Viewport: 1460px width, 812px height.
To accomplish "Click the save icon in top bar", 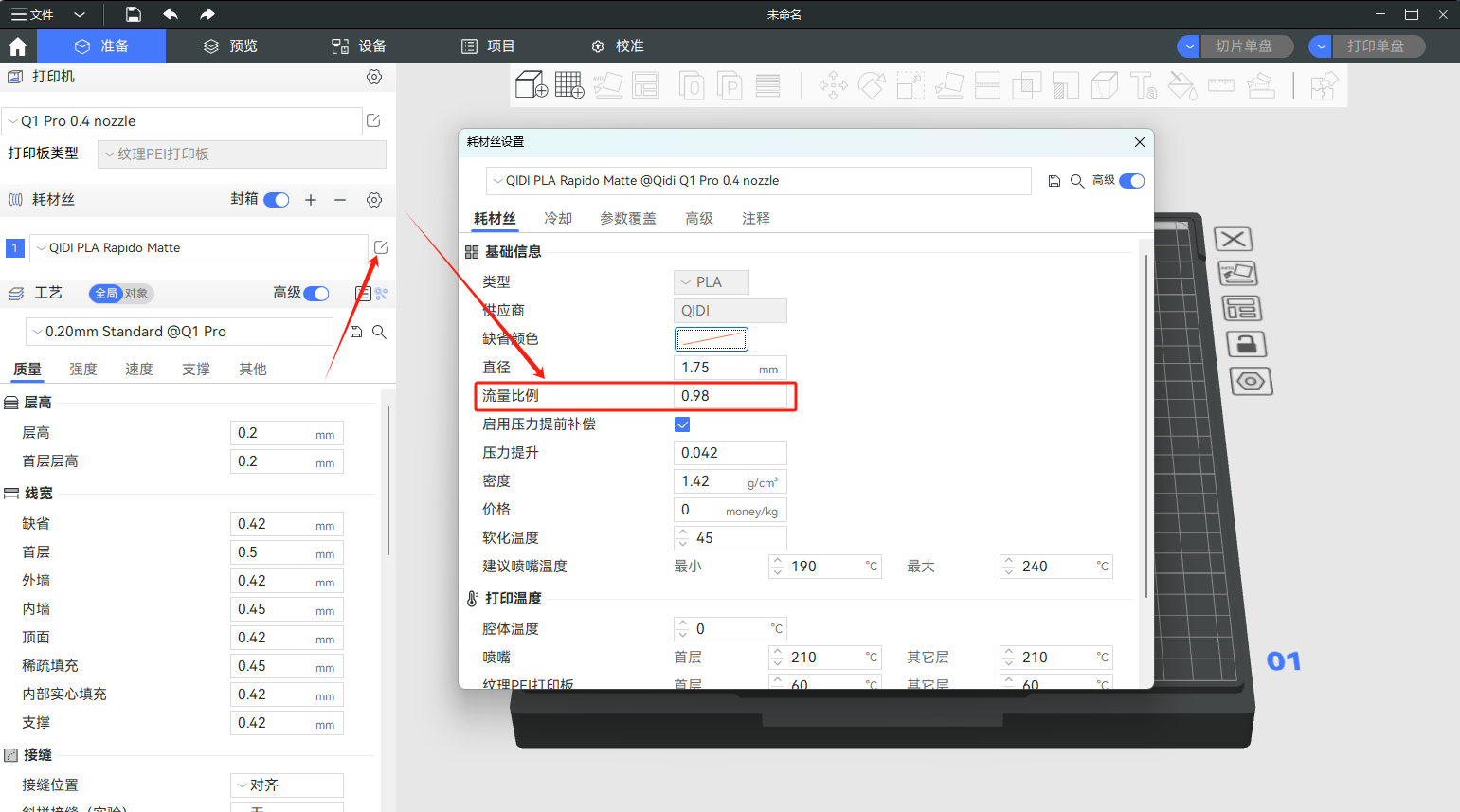I will tap(134, 14).
